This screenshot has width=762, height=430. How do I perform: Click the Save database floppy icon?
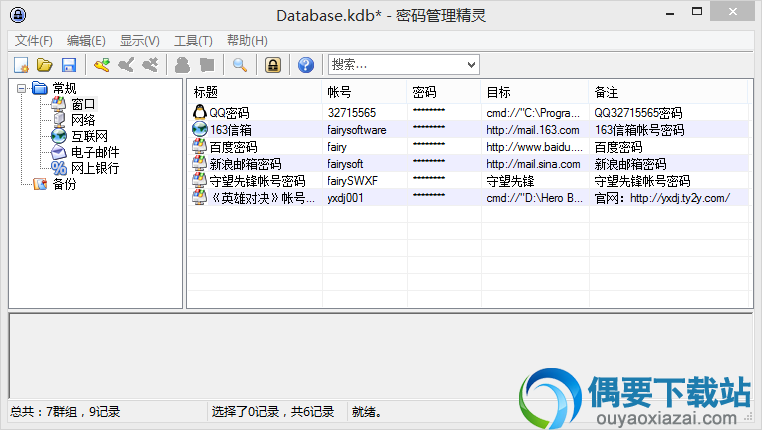coord(69,65)
